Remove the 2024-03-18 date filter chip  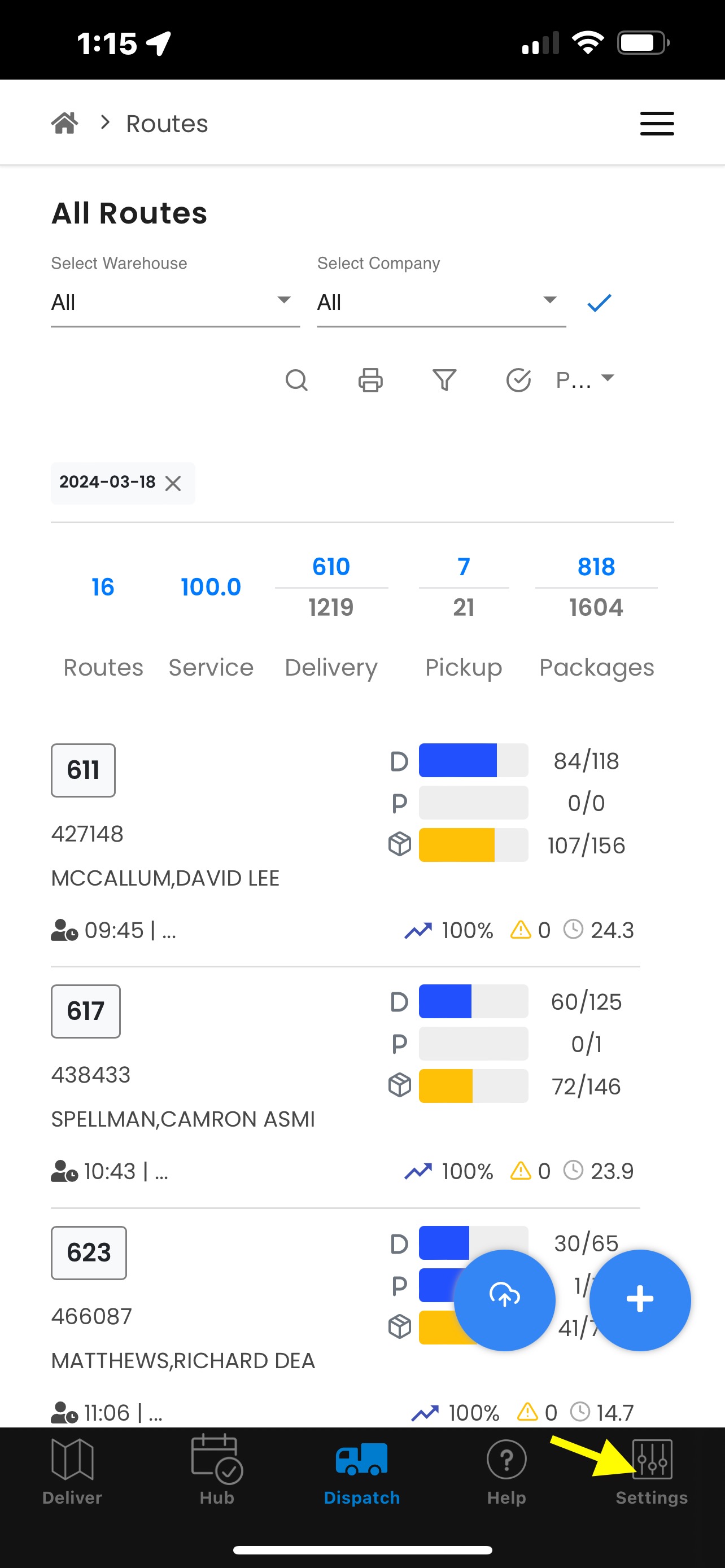[x=173, y=483]
